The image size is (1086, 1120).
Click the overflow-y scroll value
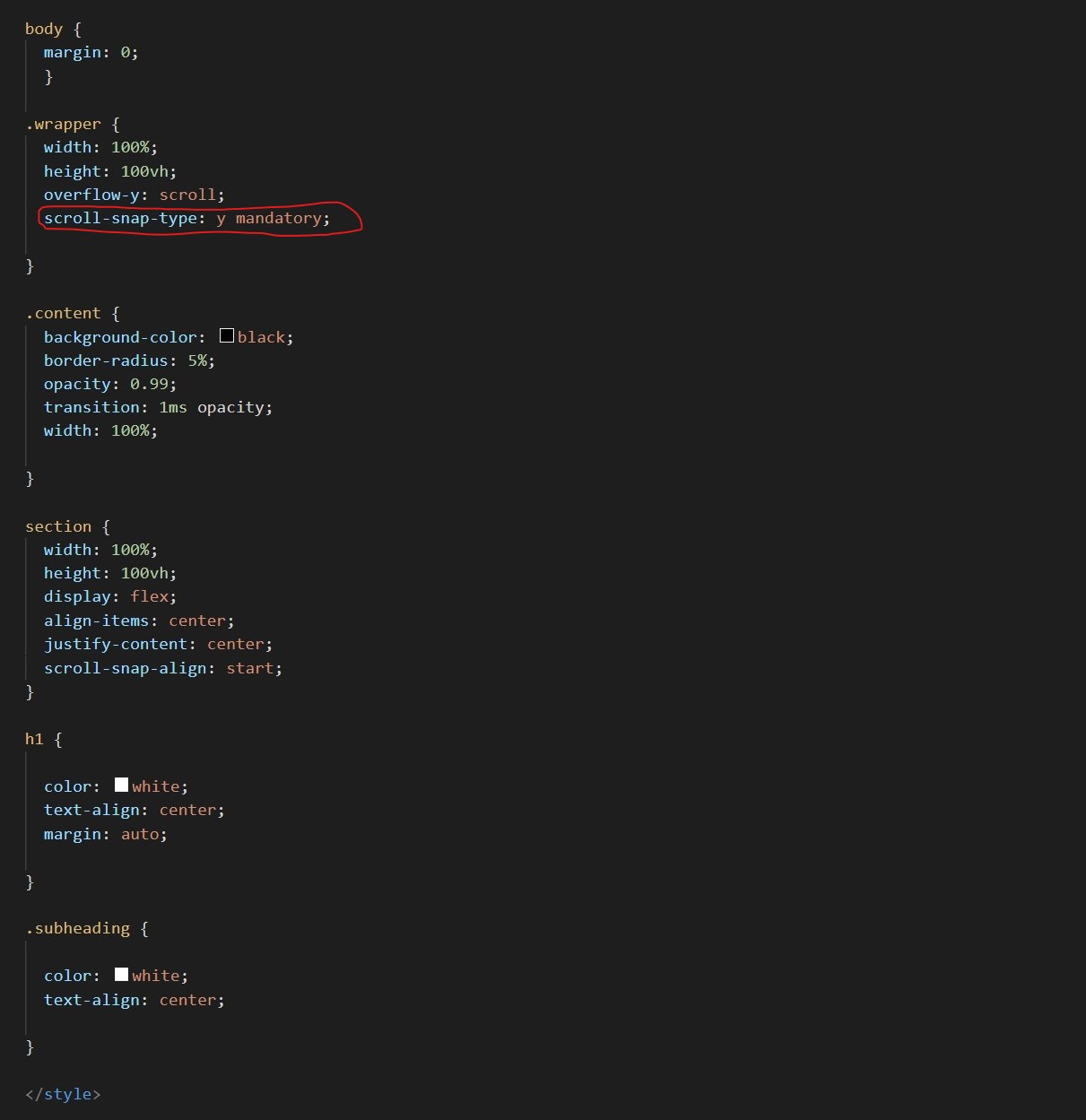pos(187,195)
